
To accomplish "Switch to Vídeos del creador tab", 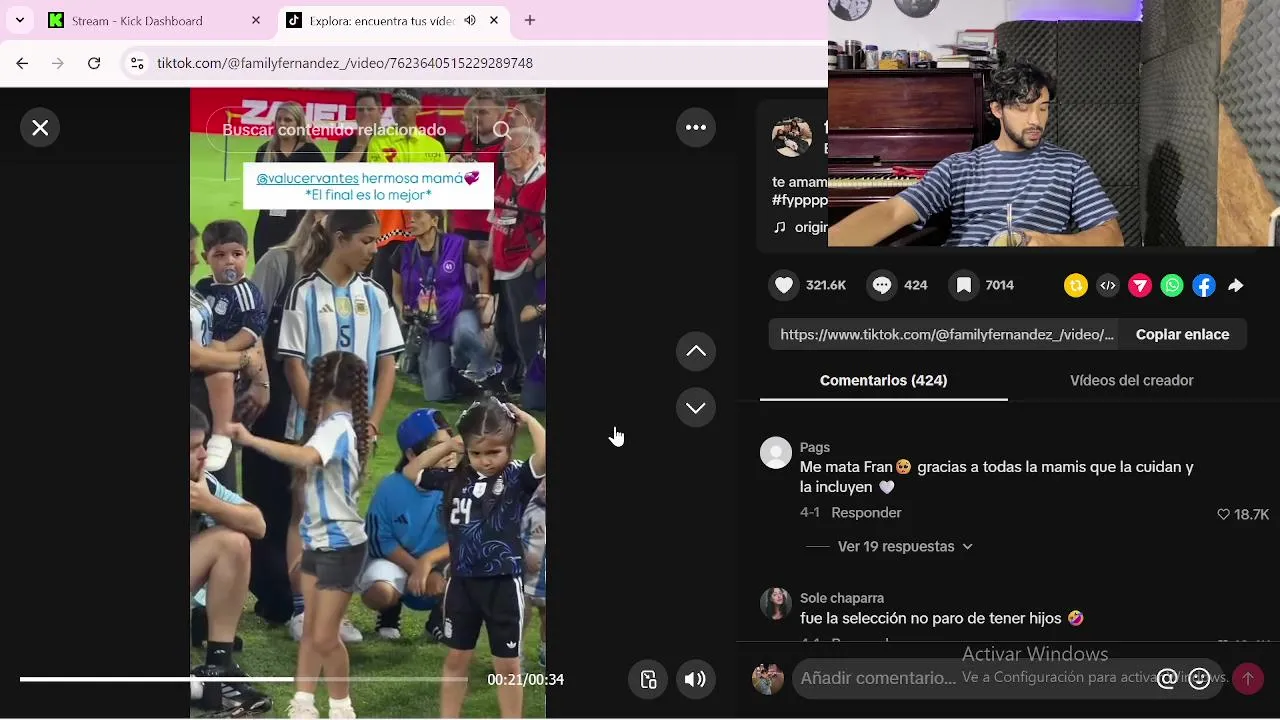I will 1131,381.
